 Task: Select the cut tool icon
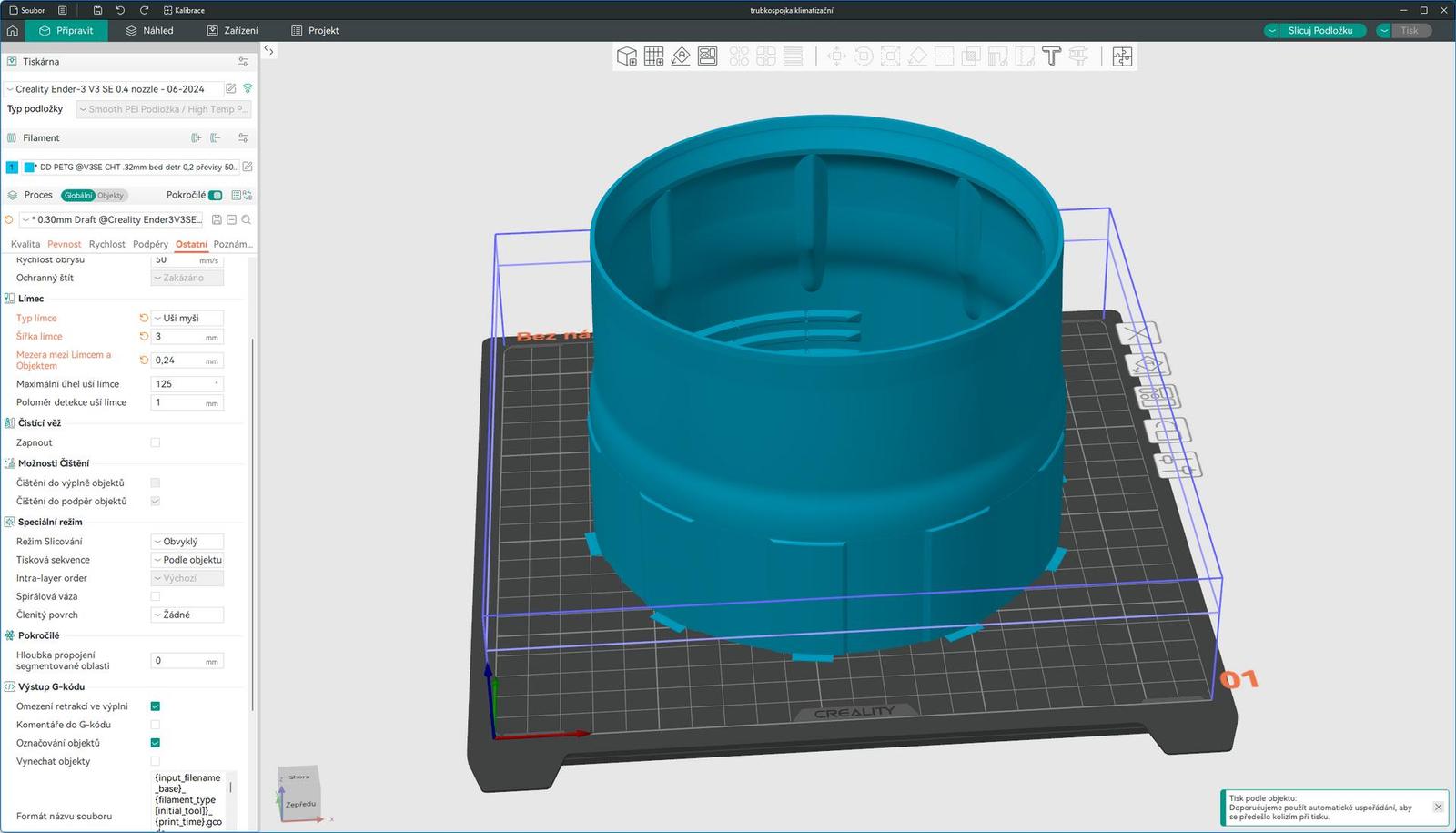[945, 56]
